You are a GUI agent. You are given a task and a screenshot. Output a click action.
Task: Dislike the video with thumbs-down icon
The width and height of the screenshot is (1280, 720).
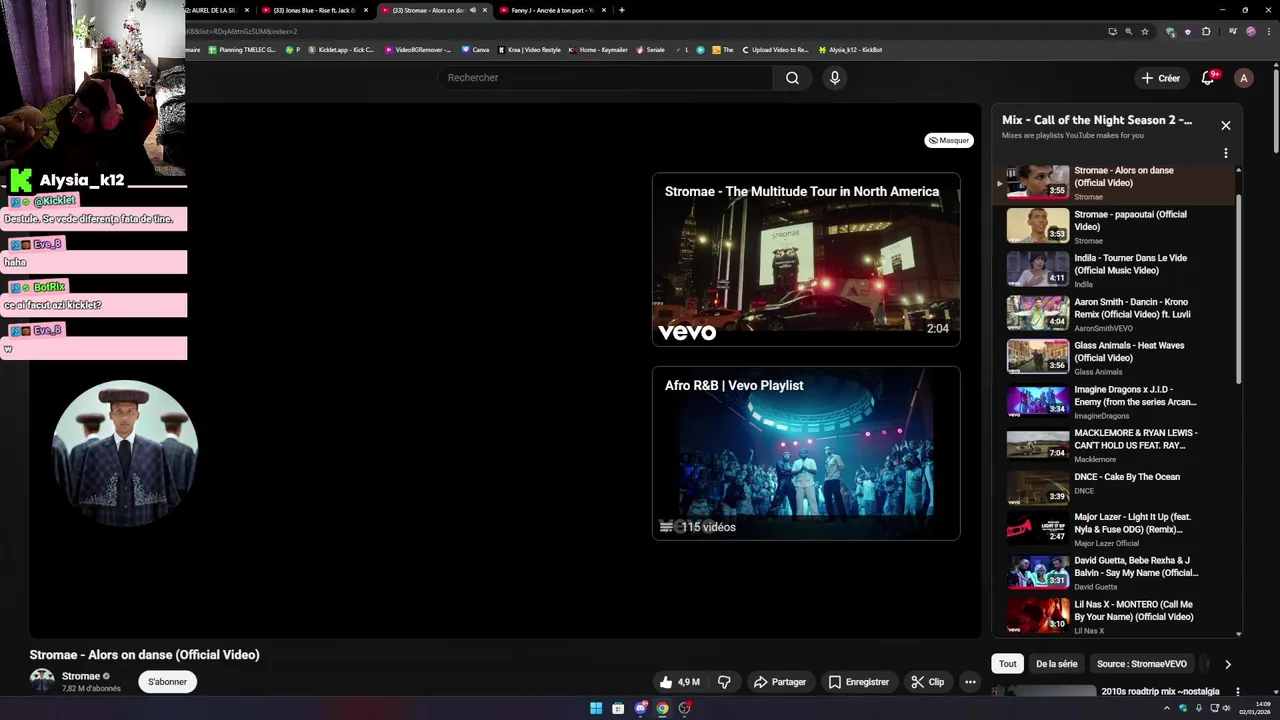(x=724, y=682)
